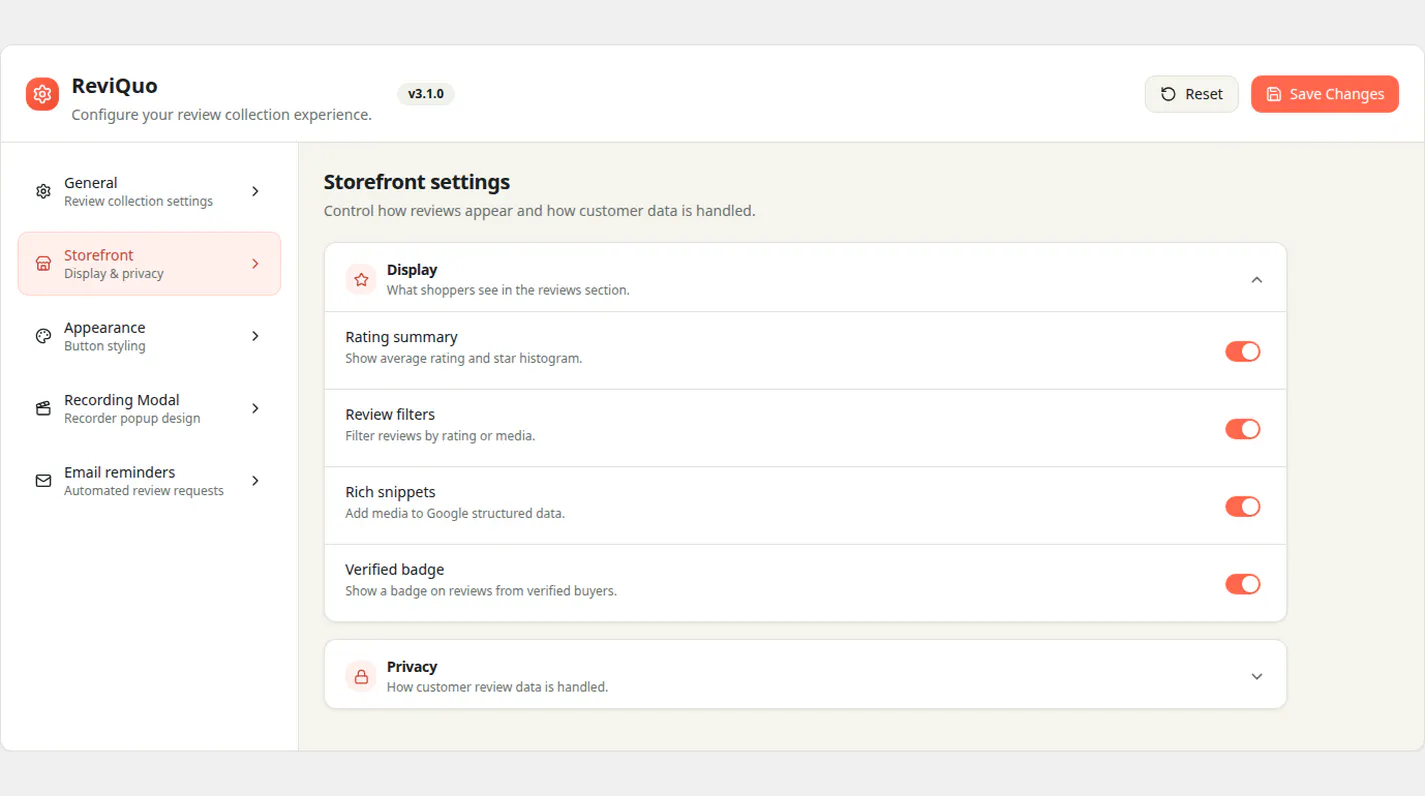Expand the Privacy section chevron
Image resolution: width=1425 pixels, height=796 pixels.
point(1257,676)
